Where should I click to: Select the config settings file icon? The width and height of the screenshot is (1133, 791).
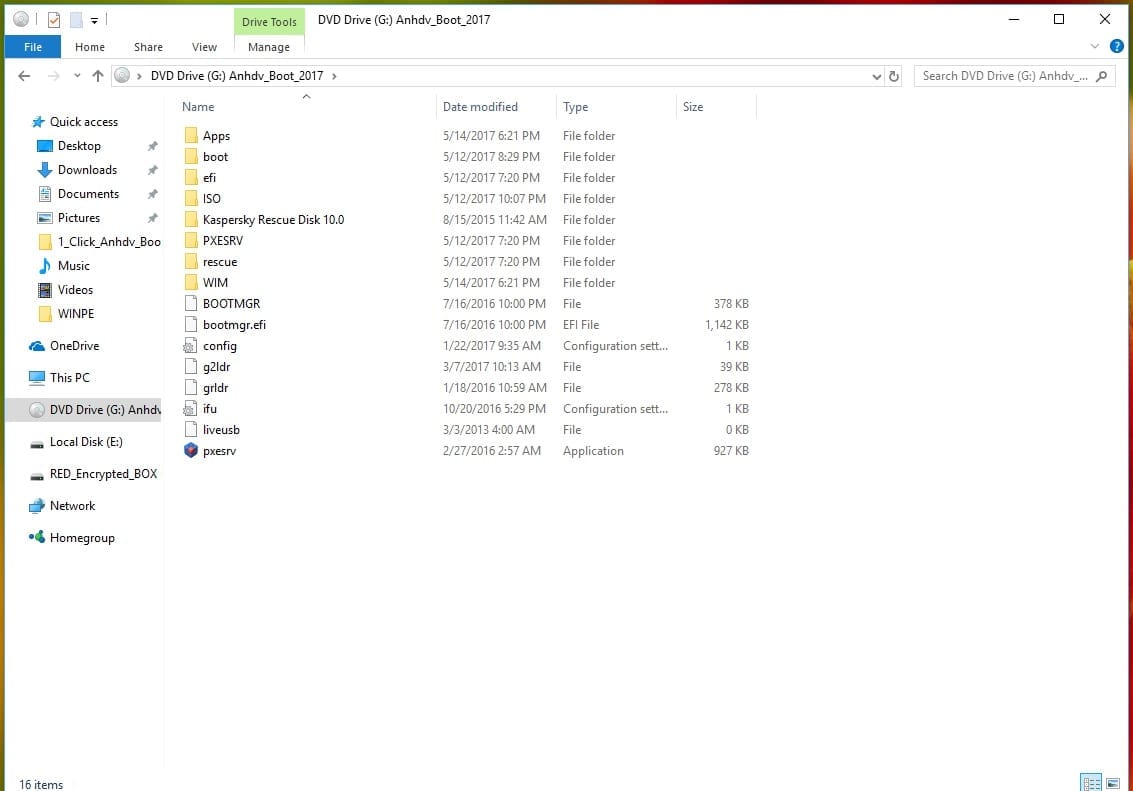[x=191, y=345]
